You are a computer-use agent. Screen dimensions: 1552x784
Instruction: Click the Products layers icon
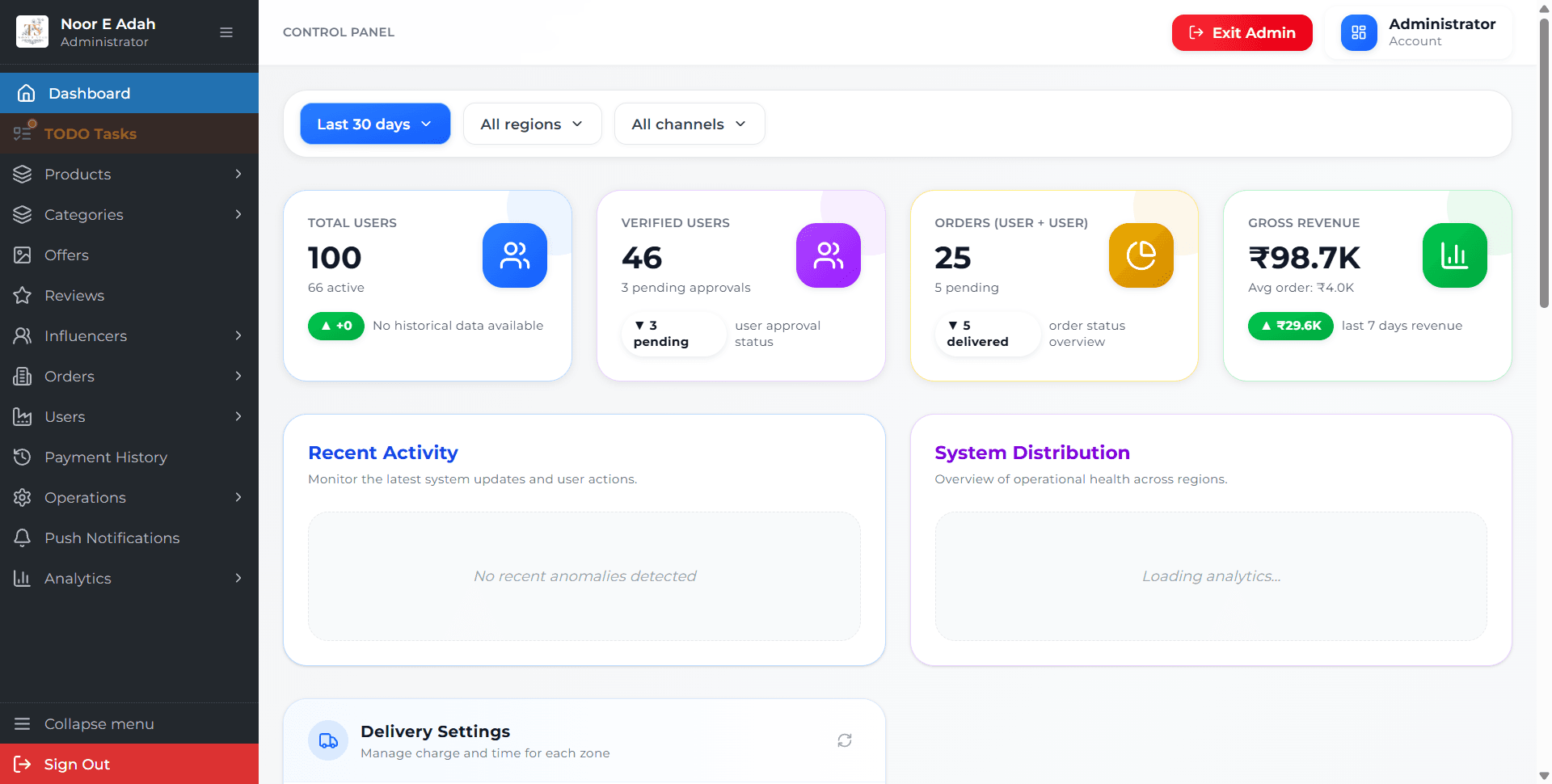point(23,174)
